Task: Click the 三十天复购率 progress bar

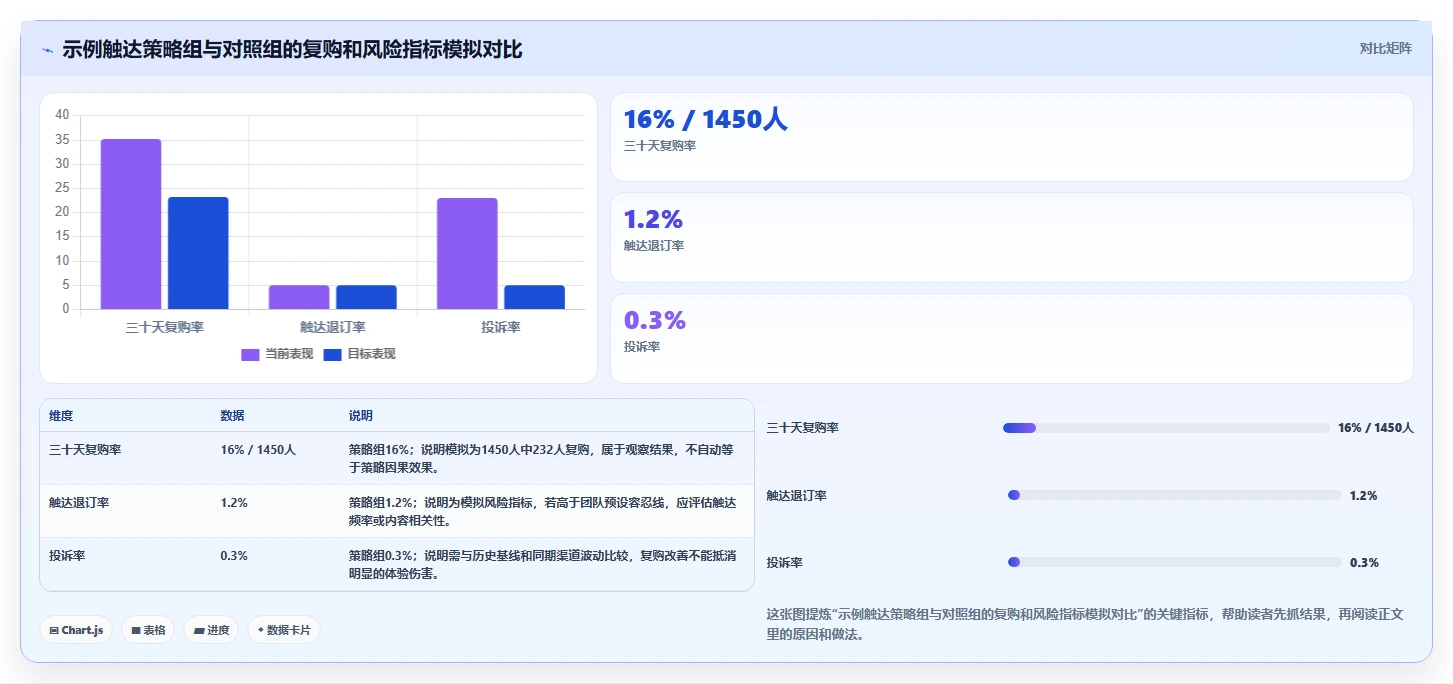Action: click(1166, 428)
